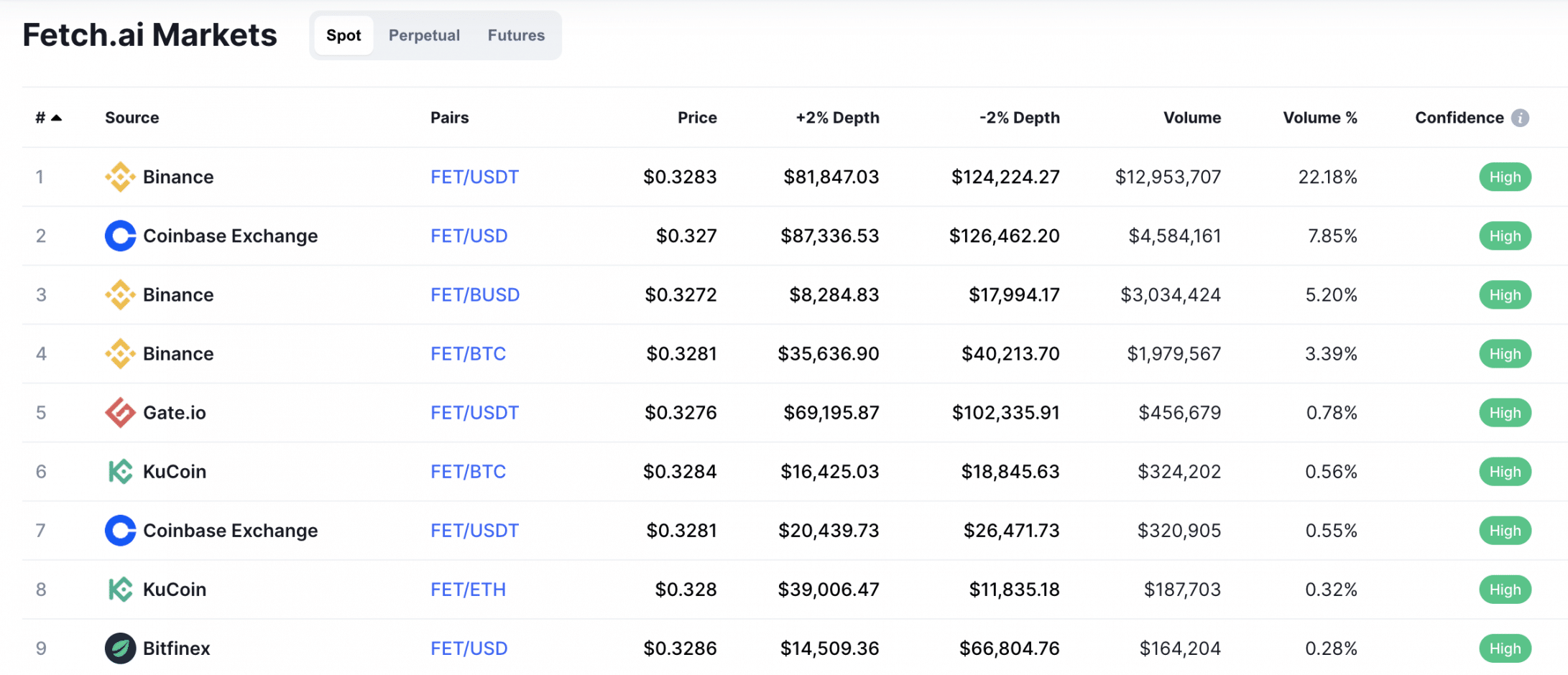The height and width of the screenshot is (675, 1568).
Task: Open the FET/ETH pair link
Action: (468, 589)
